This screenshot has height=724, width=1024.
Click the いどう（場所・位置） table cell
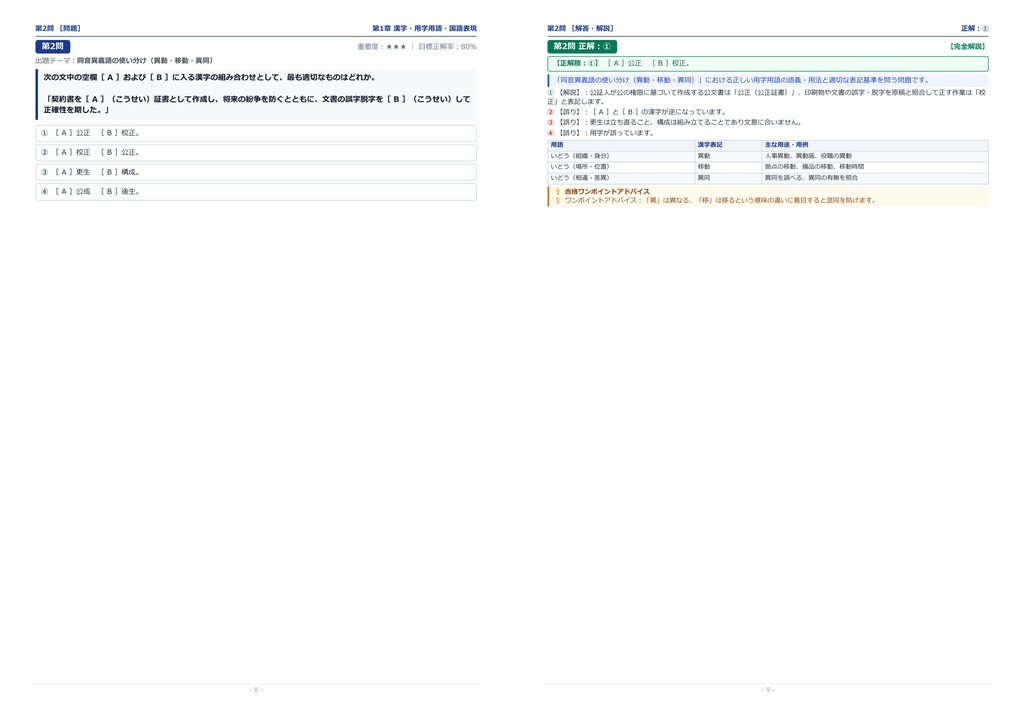tap(622, 167)
